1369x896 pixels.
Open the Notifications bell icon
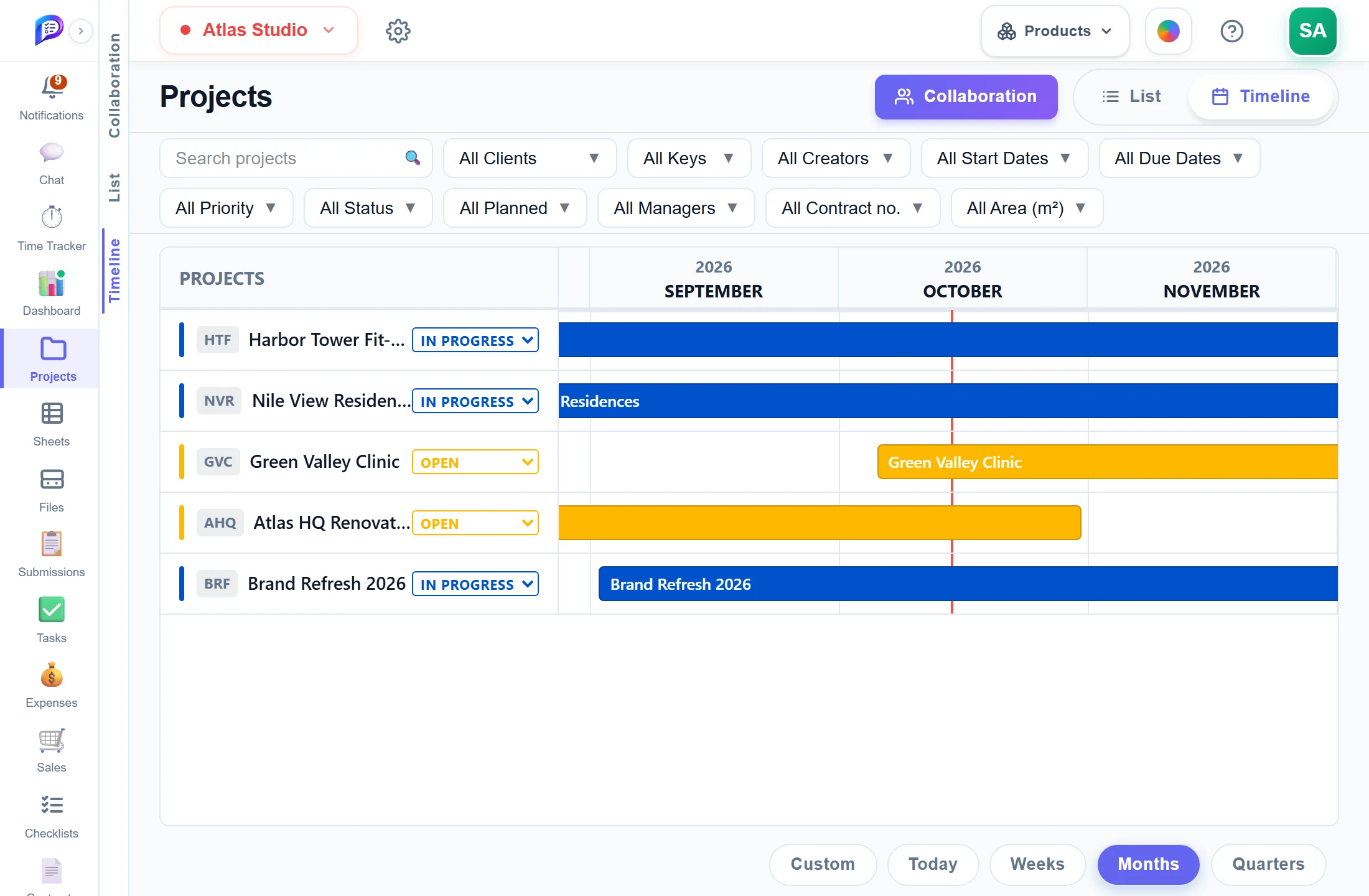click(x=53, y=88)
